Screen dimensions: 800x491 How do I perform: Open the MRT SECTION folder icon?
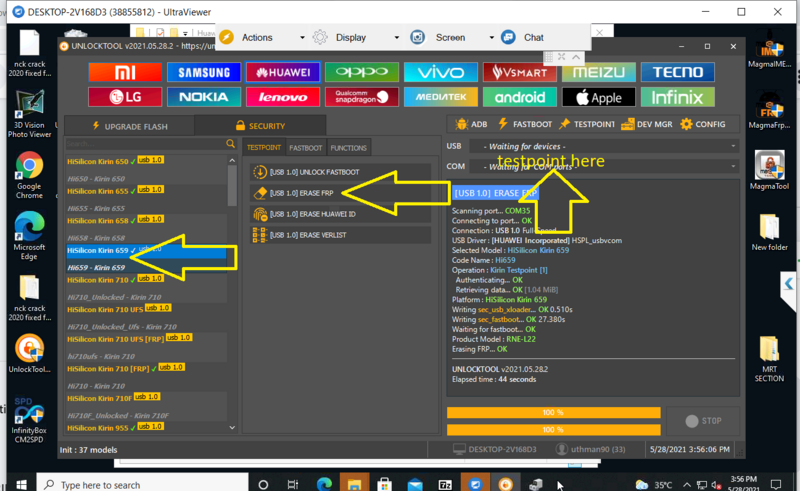769,358
